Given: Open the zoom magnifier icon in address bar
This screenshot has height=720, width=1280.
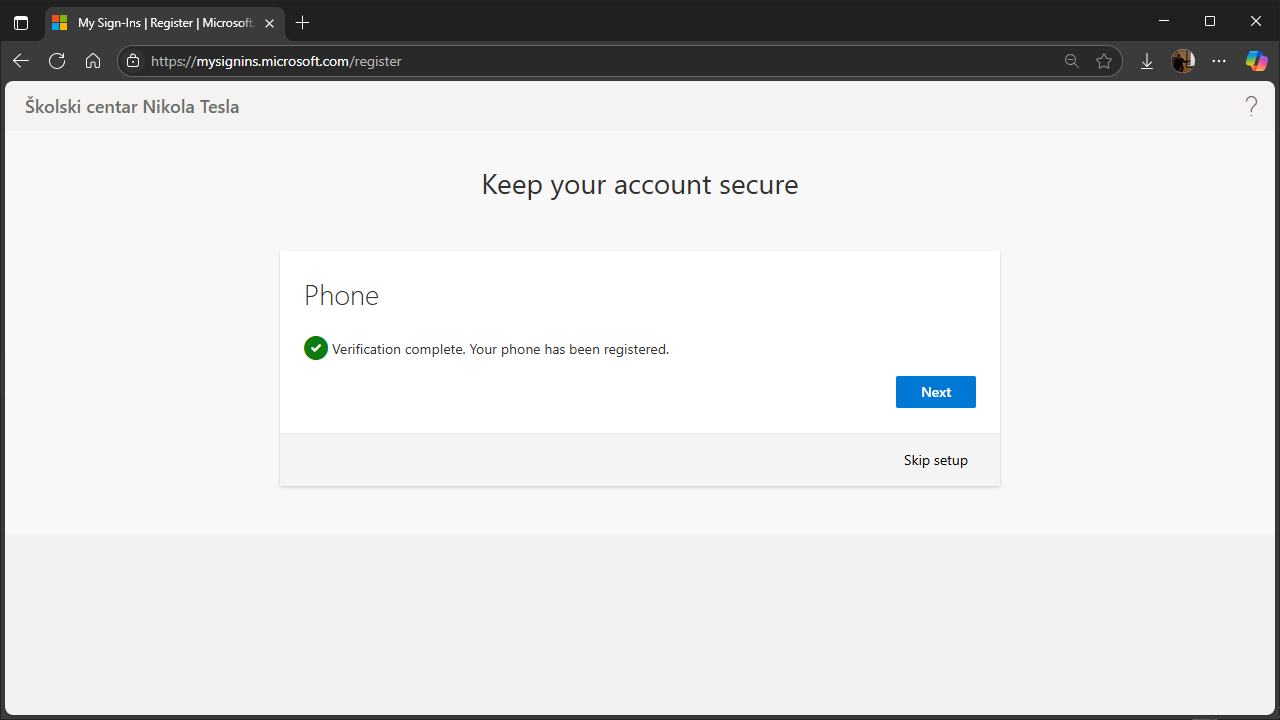Looking at the screenshot, I should (1072, 61).
